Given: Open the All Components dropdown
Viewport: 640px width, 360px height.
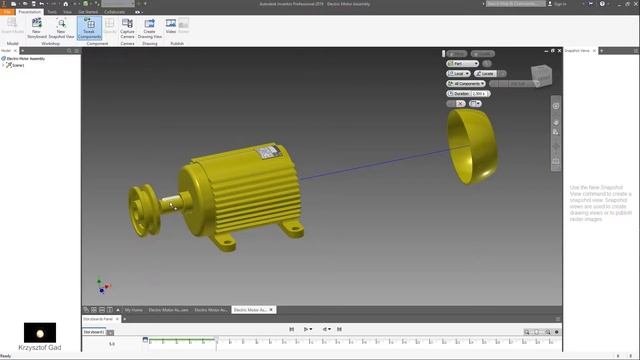Looking at the screenshot, I should click(x=466, y=84).
